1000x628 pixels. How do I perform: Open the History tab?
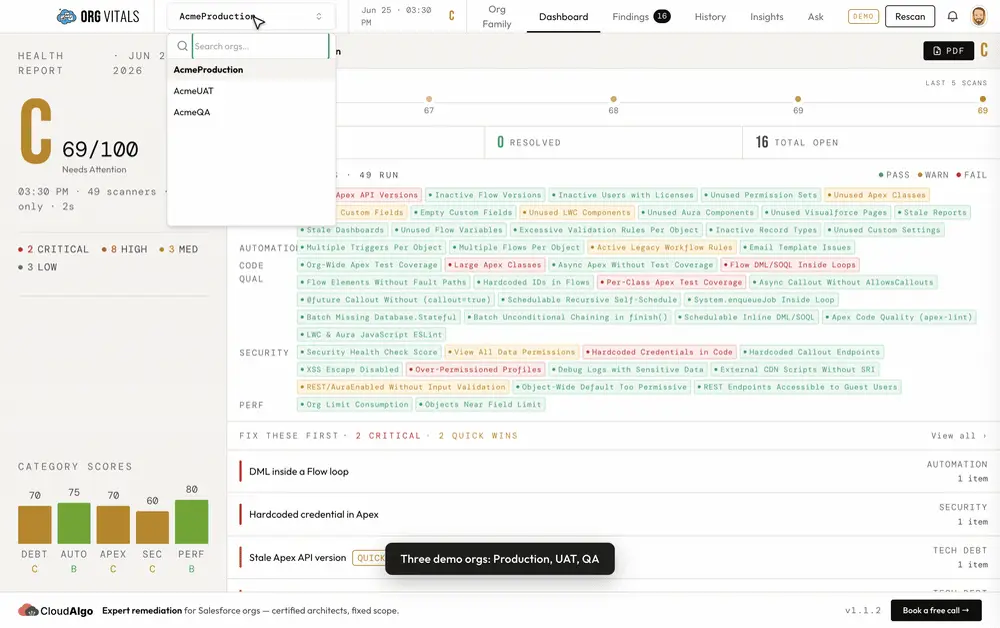710,17
